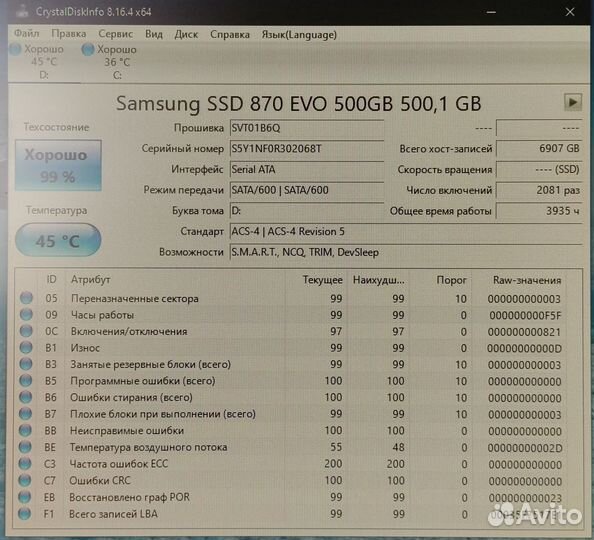
Task: Click the Возможности field with S.M.A.R.T., NCQ
Action: coord(406,252)
